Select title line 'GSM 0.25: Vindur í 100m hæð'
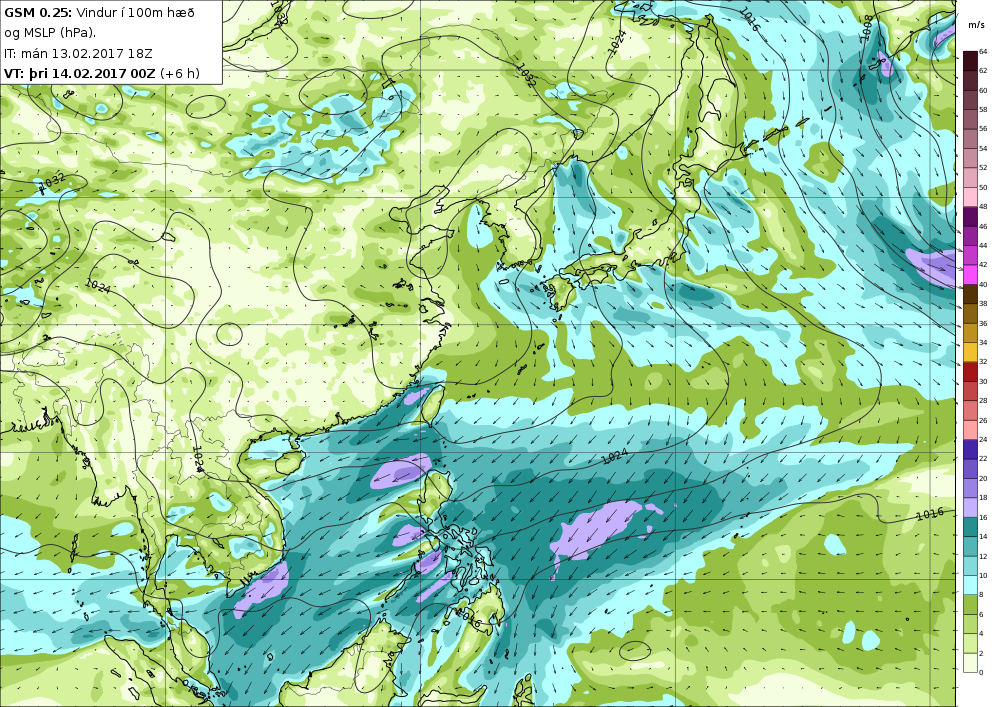Viewport: 1000px width, 707px height. [99, 13]
